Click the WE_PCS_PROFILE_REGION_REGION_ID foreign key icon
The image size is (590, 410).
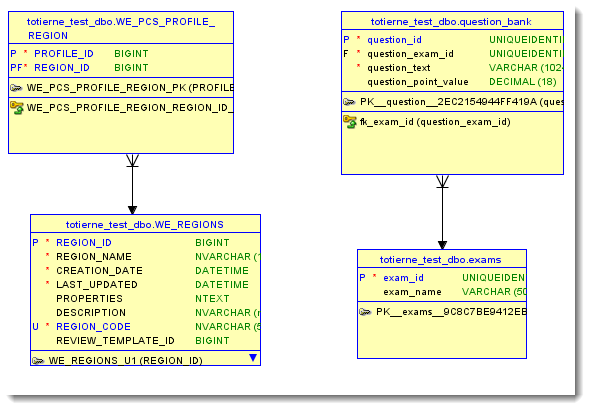[17, 108]
